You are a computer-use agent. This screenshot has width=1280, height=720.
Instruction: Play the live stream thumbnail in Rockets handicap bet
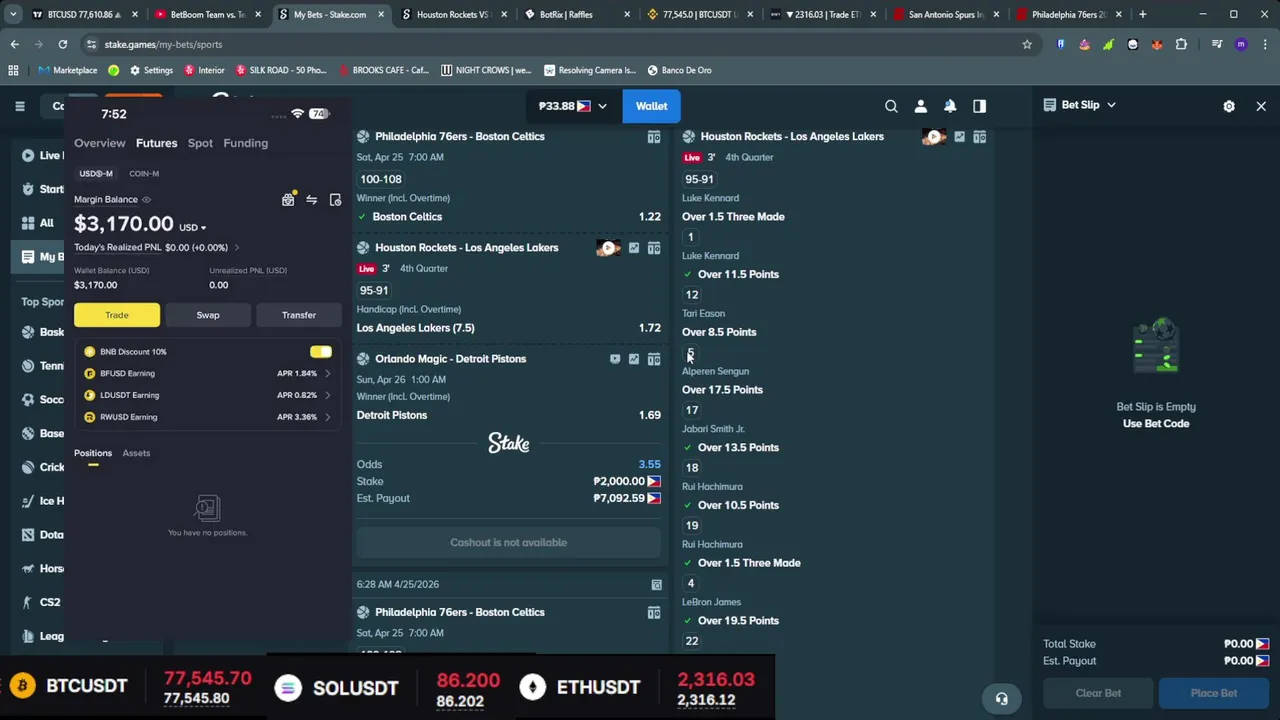(608, 248)
